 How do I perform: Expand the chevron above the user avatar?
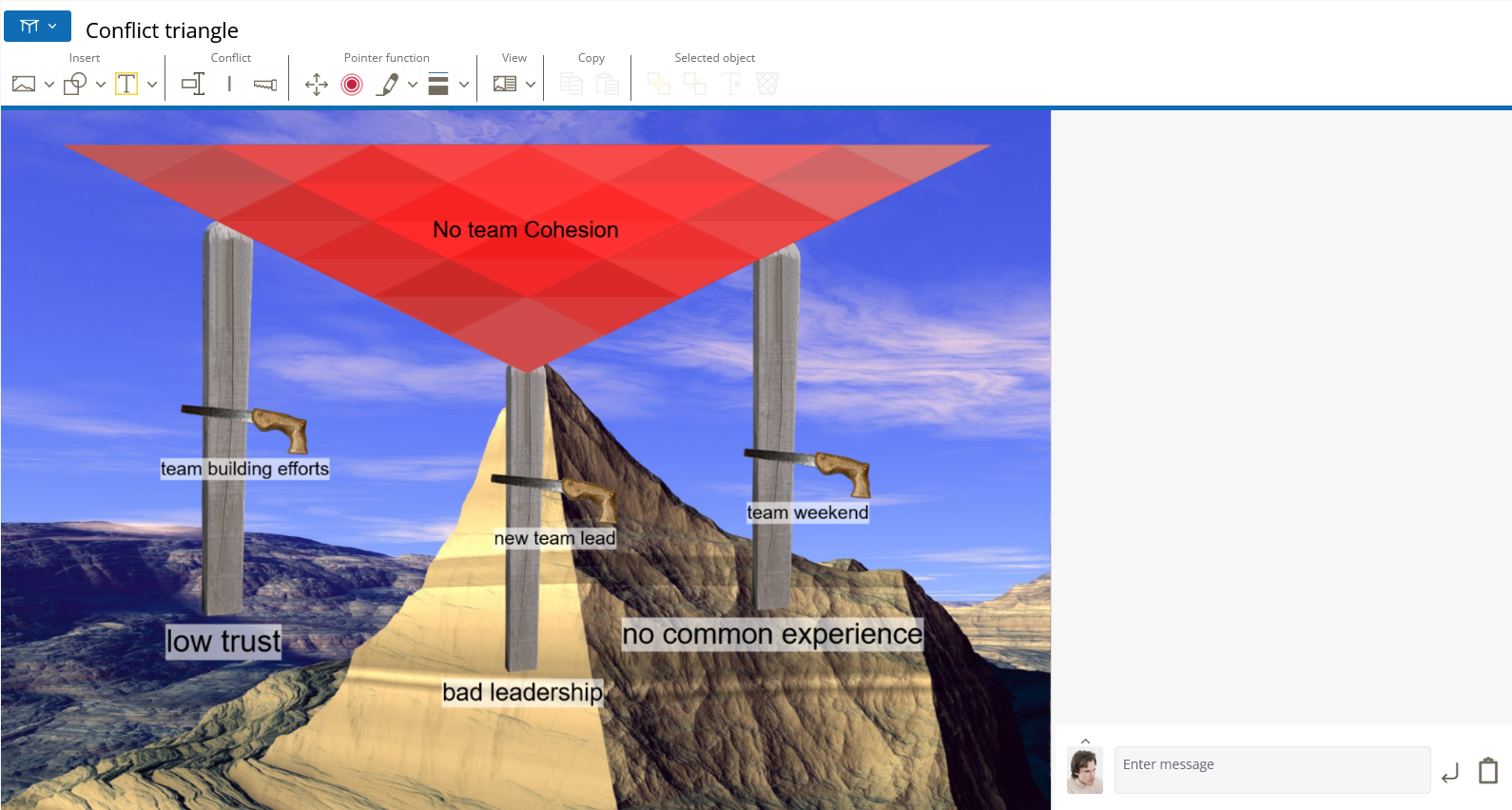tap(1085, 742)
